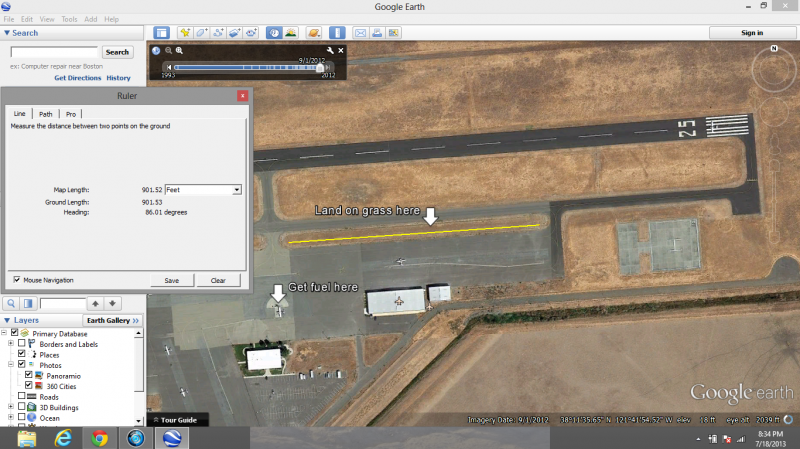Hide the sidebar using toolbar icon

161,33
